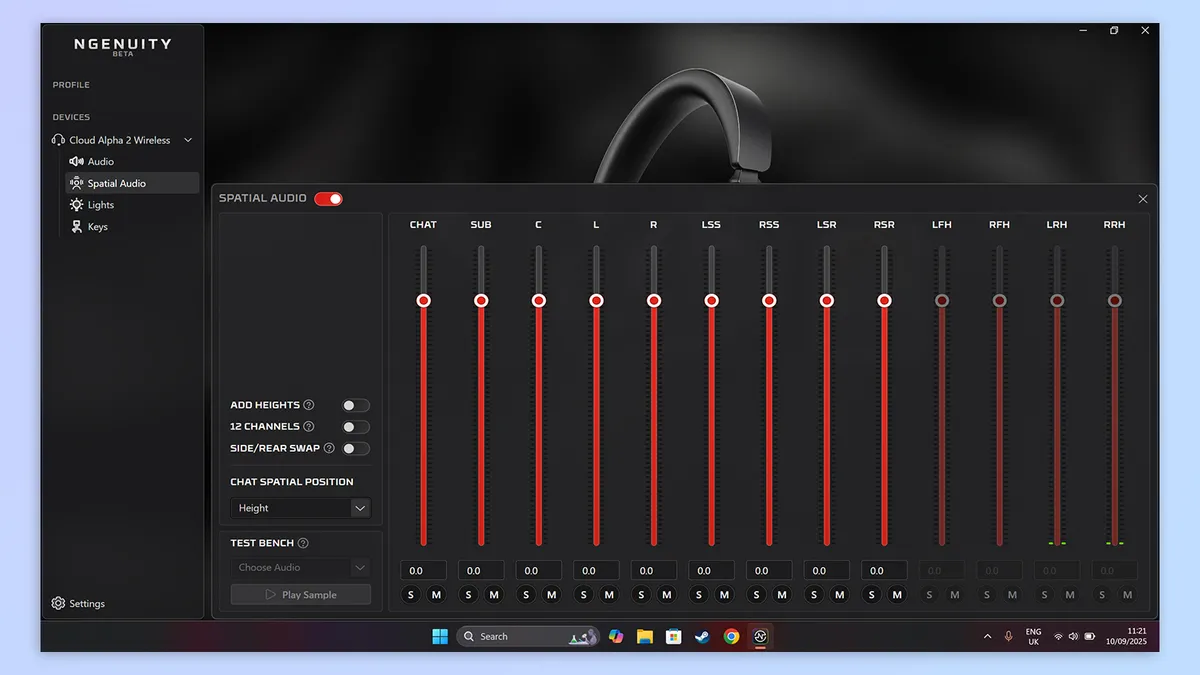Open the Audio section for Cloud Alpha 2 Wireless

101,161
